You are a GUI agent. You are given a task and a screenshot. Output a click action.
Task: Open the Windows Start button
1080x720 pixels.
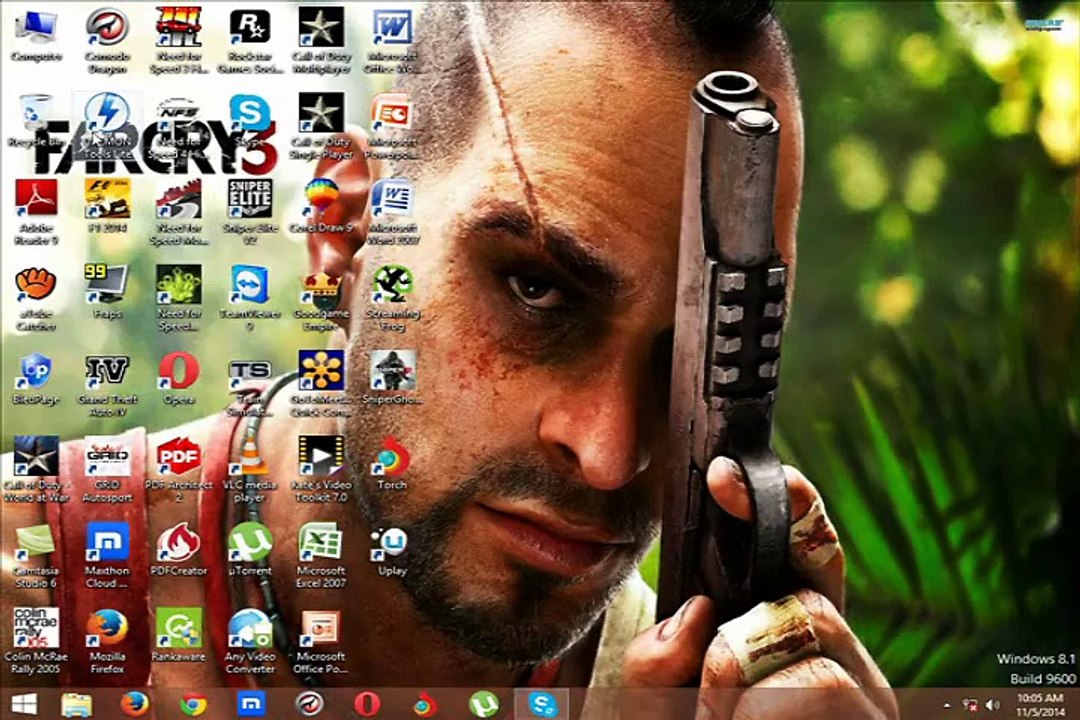pyautogui.click(x=24, y=704)
